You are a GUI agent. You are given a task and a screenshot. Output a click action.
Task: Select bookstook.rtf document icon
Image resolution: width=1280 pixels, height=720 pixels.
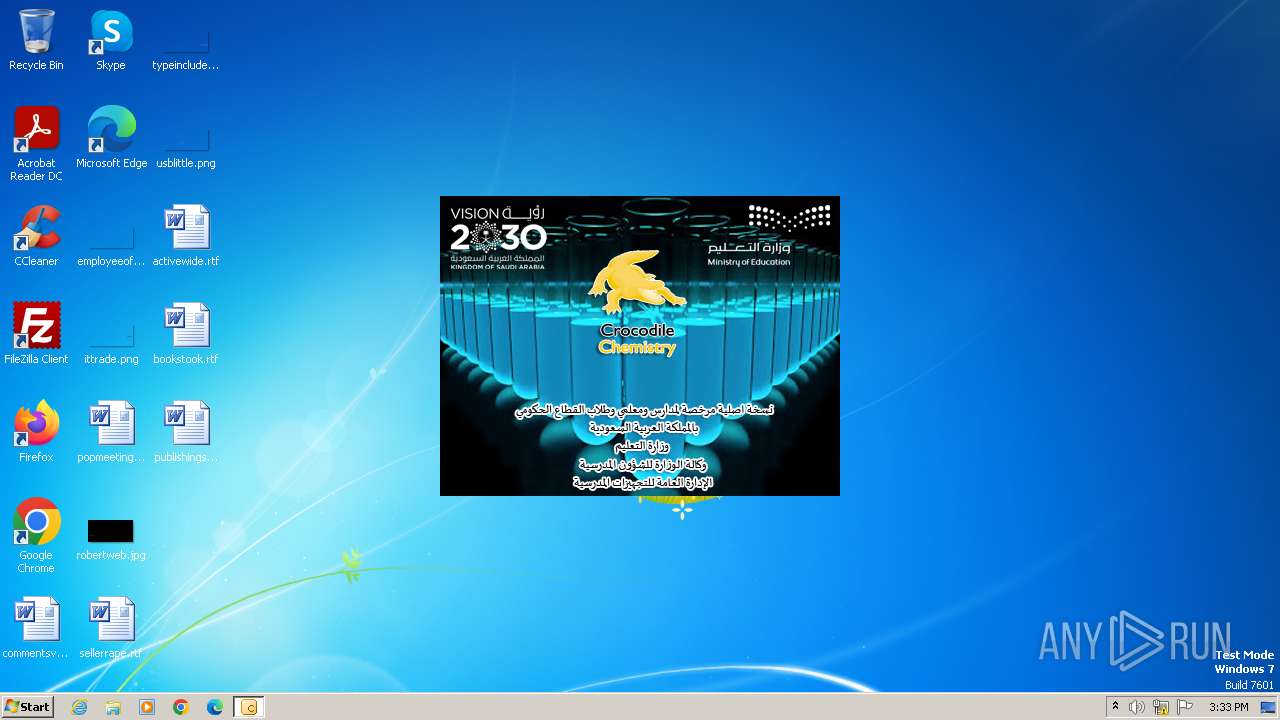186,335
